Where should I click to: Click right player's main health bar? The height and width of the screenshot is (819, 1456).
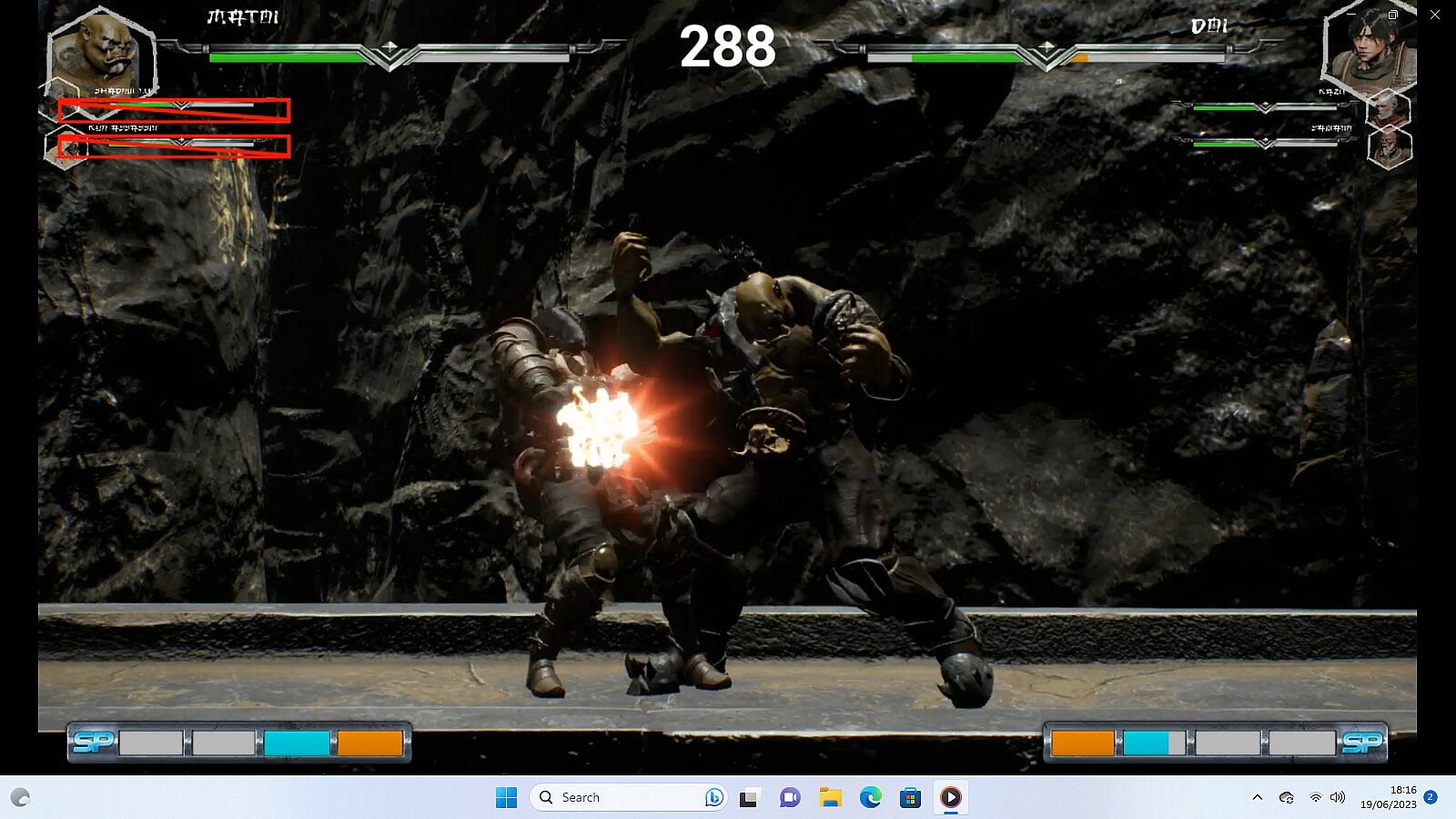(x=1046, y=56)
